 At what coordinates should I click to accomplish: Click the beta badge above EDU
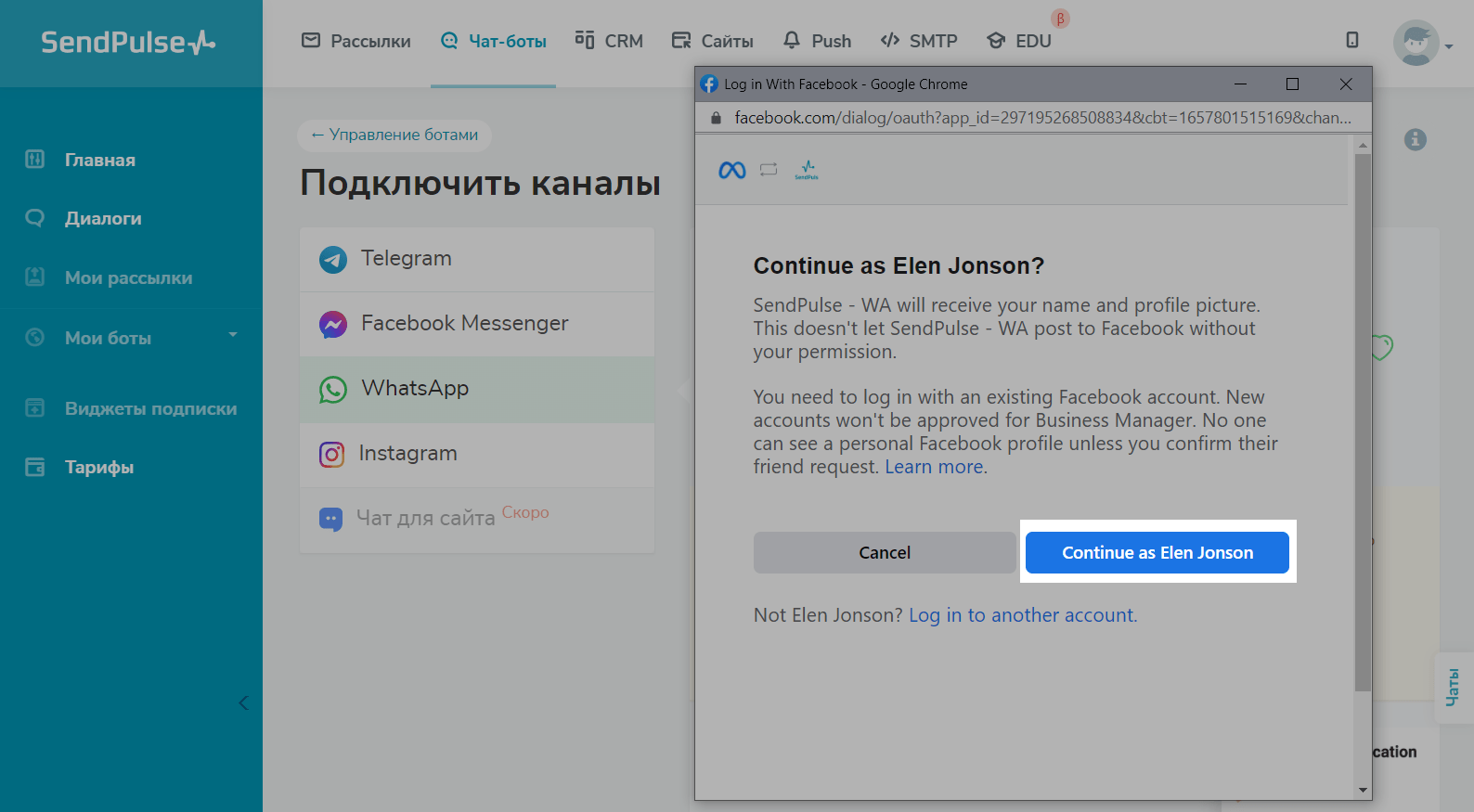pos(1060,19)
